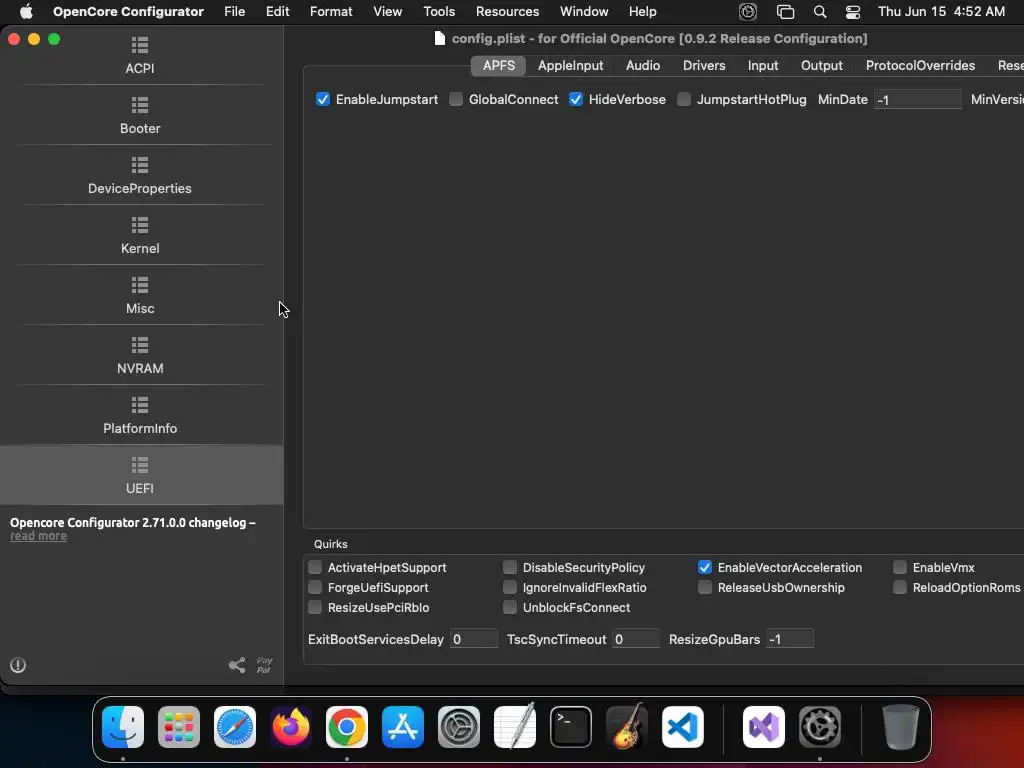
Task: Open Finder from the Dock
Action: pos(123,727)
